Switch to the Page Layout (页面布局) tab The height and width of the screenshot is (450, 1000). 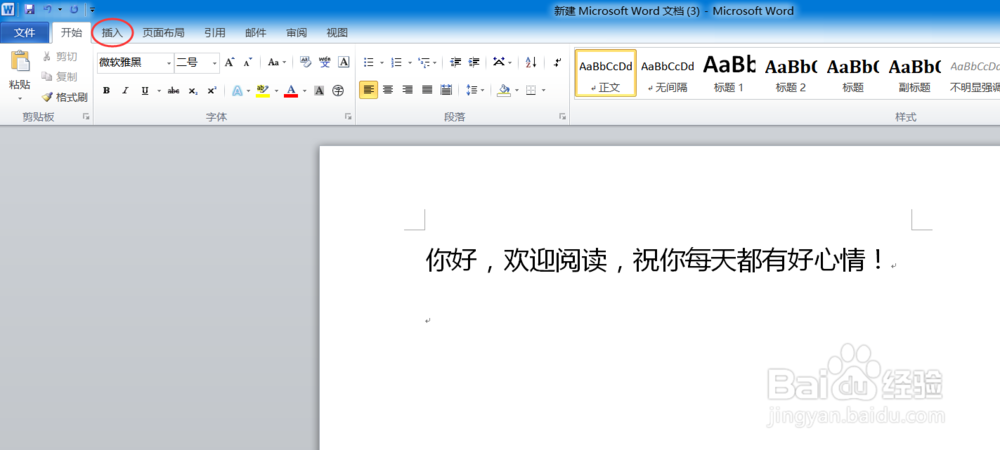(x=163, y=33)
